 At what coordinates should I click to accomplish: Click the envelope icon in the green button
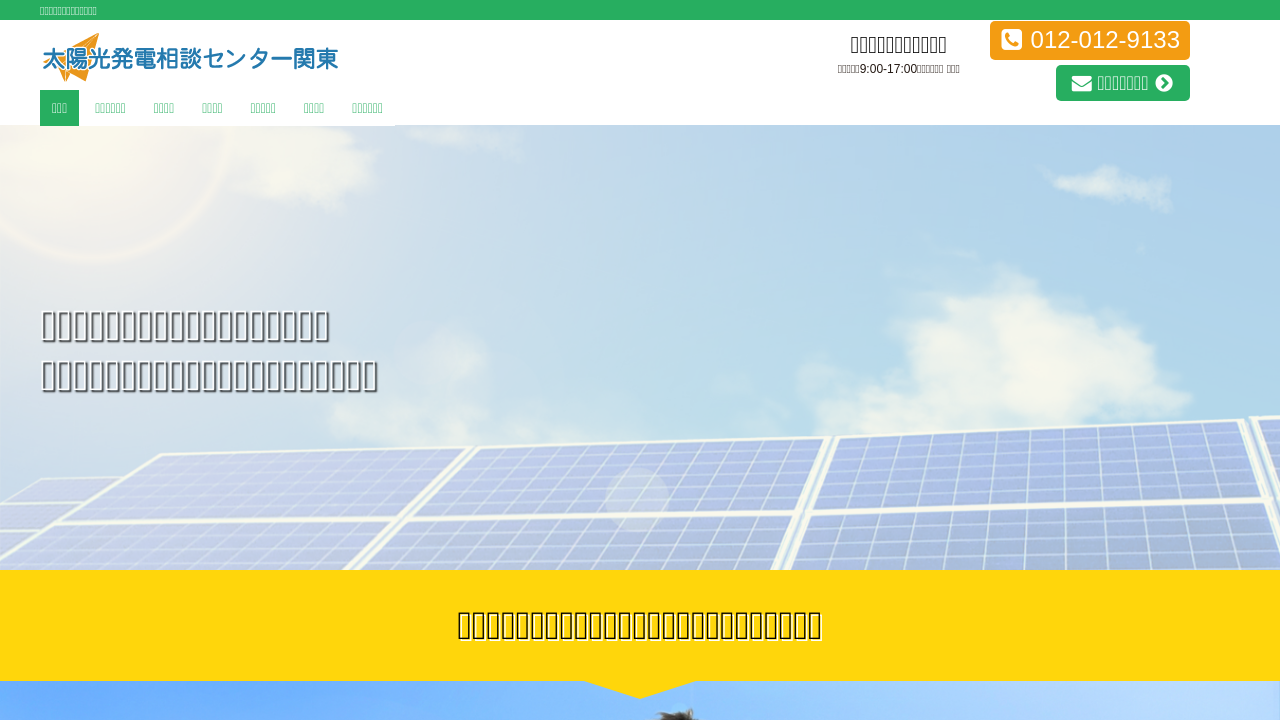pos(1081,83)
